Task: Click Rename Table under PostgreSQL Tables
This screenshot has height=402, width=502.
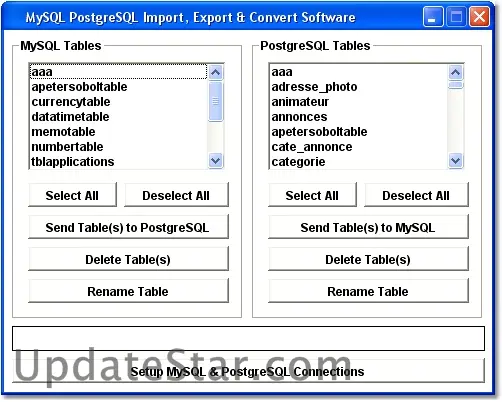Action: 368,291
